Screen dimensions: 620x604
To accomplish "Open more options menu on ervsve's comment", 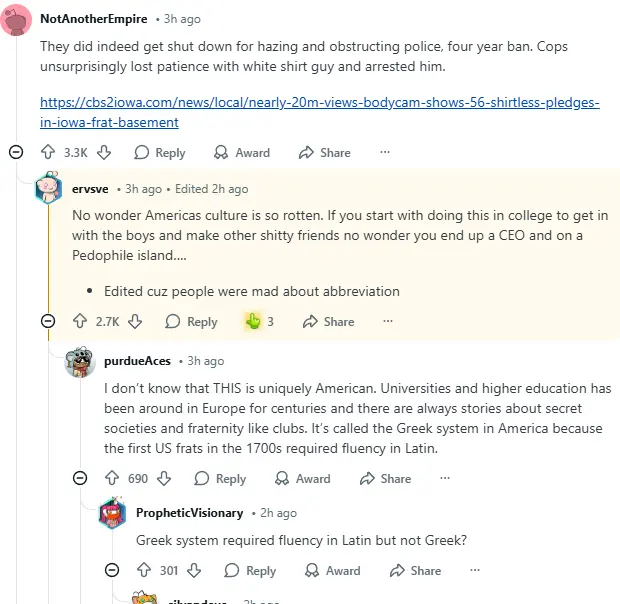I will tap(388, 322).
